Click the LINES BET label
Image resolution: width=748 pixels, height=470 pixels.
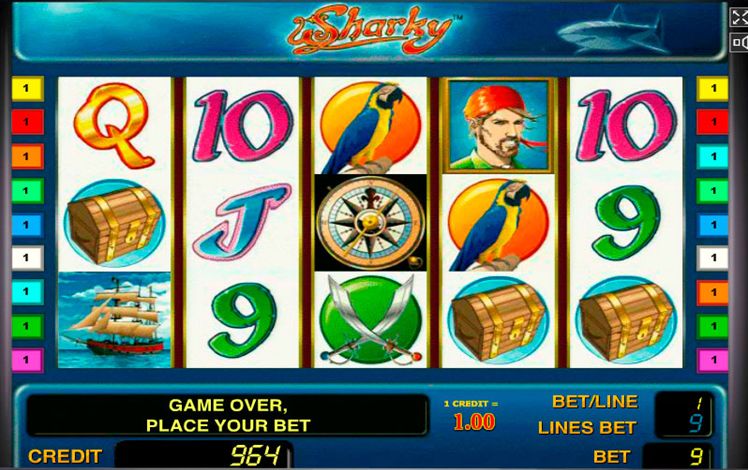pyautogui.click(x=587, y=428)
